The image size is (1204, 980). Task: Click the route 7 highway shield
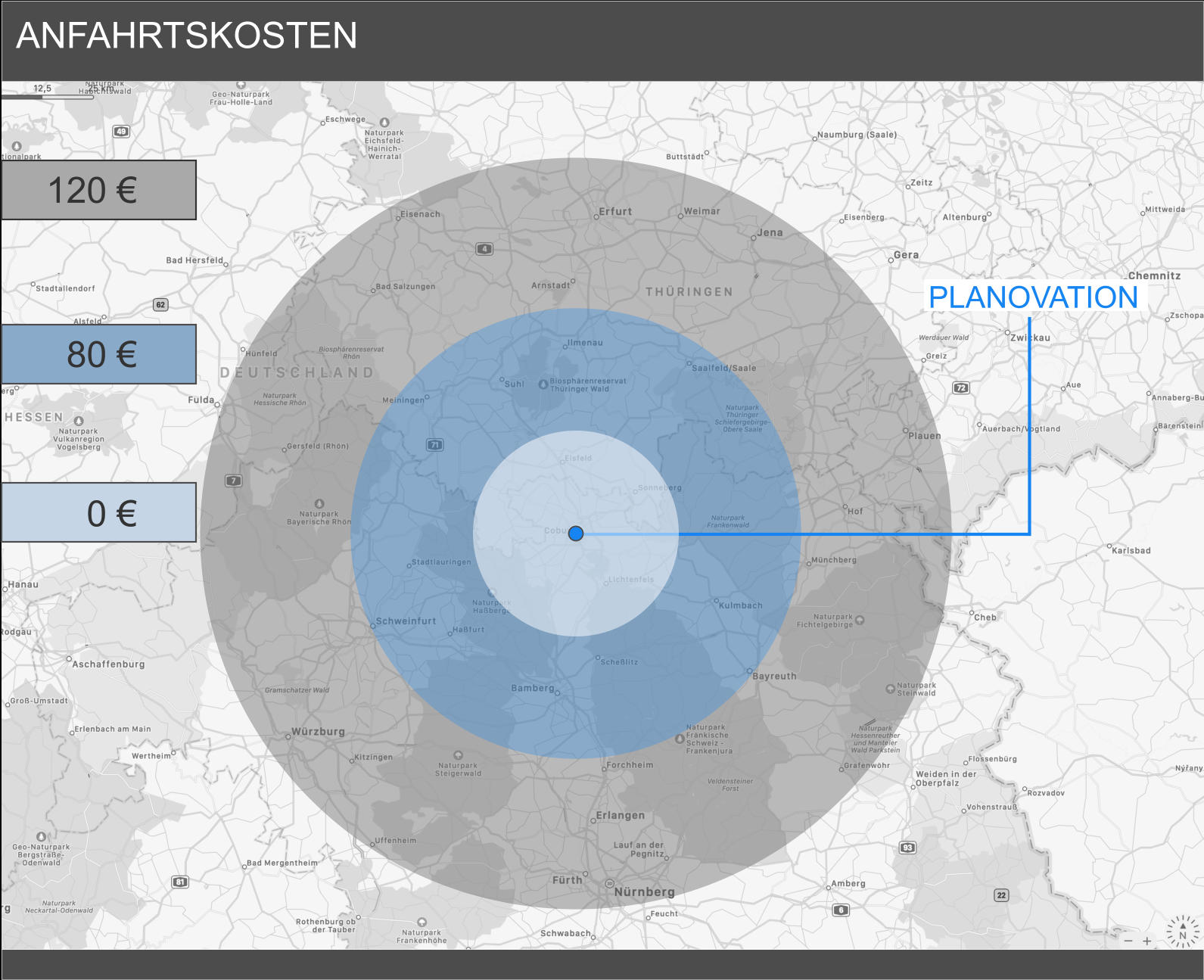[x=234, y=481]
